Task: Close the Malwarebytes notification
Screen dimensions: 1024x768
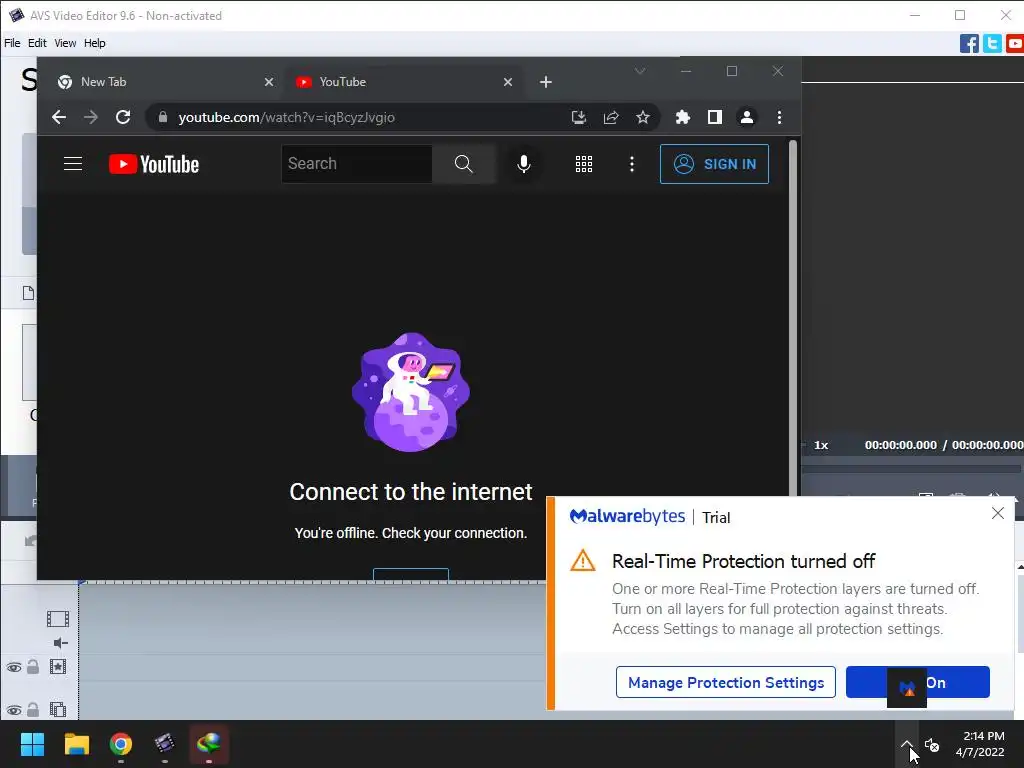Action: click(998, 513)
